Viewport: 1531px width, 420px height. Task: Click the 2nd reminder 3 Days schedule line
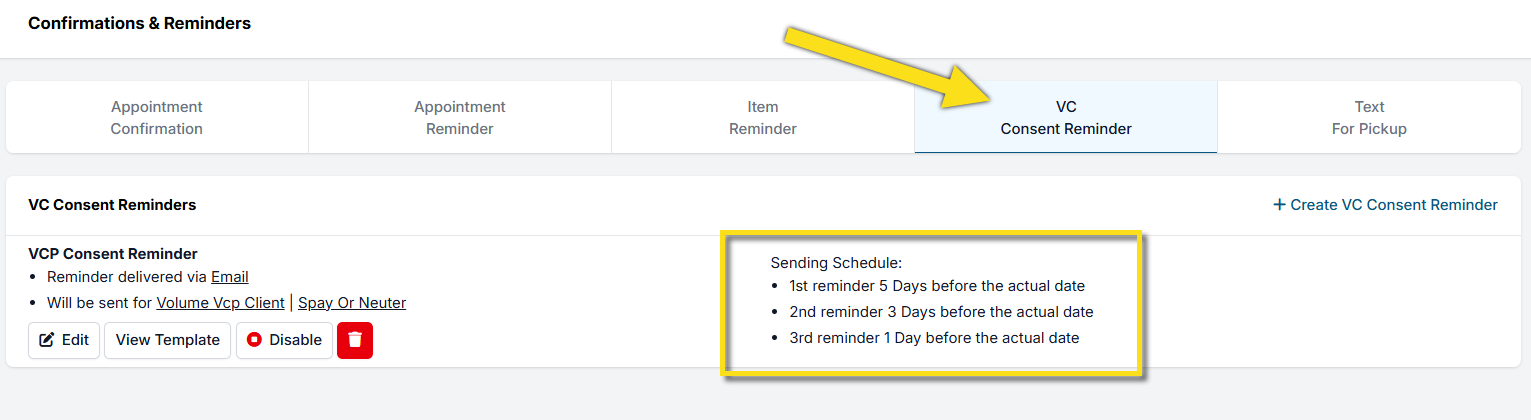point(941,312)
